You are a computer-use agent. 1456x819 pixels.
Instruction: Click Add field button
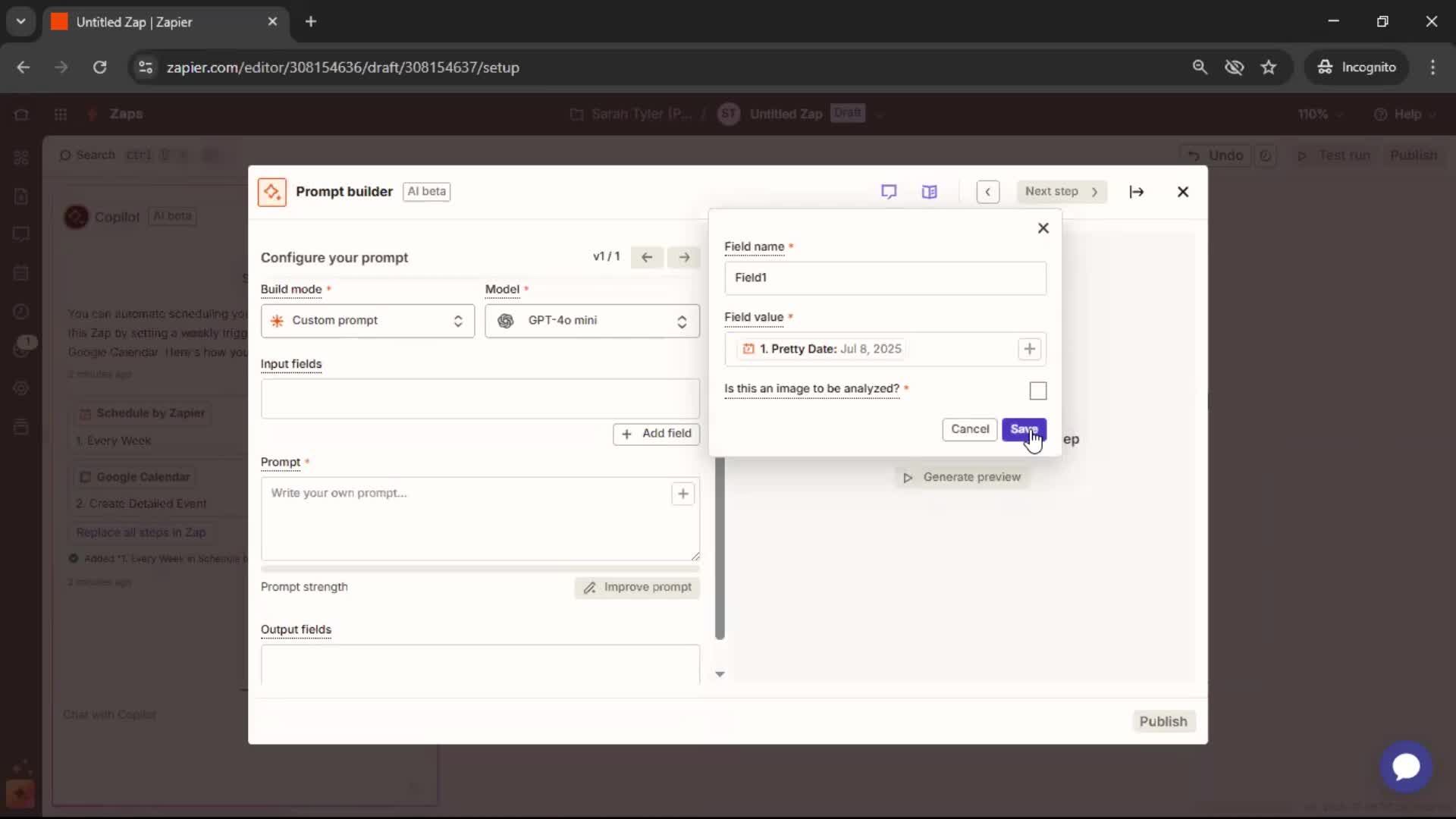[656, 434]
